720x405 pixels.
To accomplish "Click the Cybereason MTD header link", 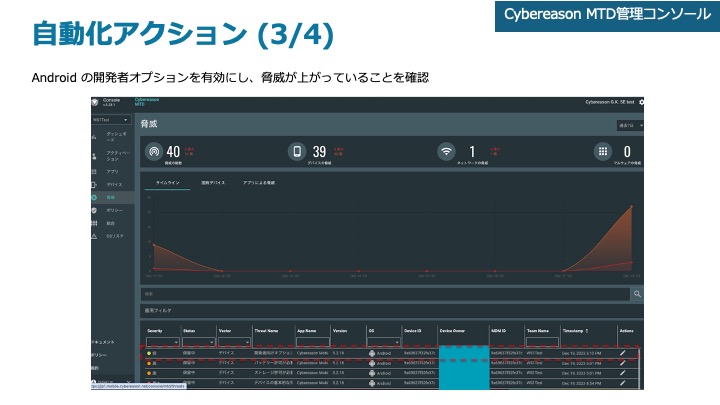I will click(x=147, y=102).
